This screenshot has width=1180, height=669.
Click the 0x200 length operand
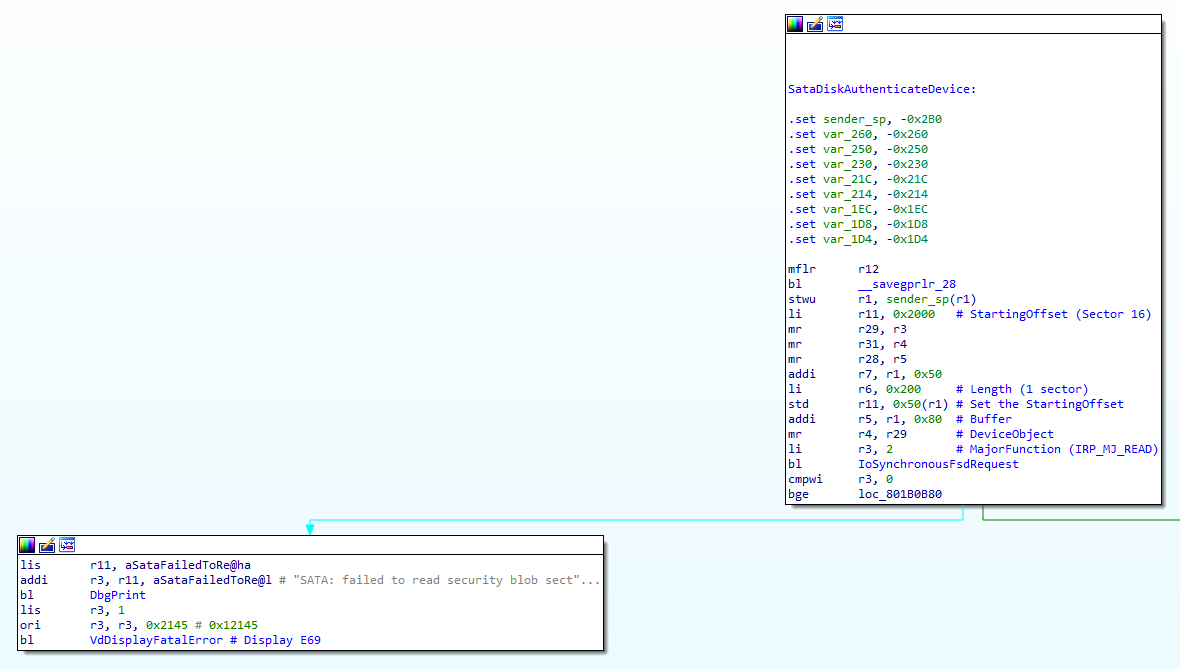coord(903,390)
